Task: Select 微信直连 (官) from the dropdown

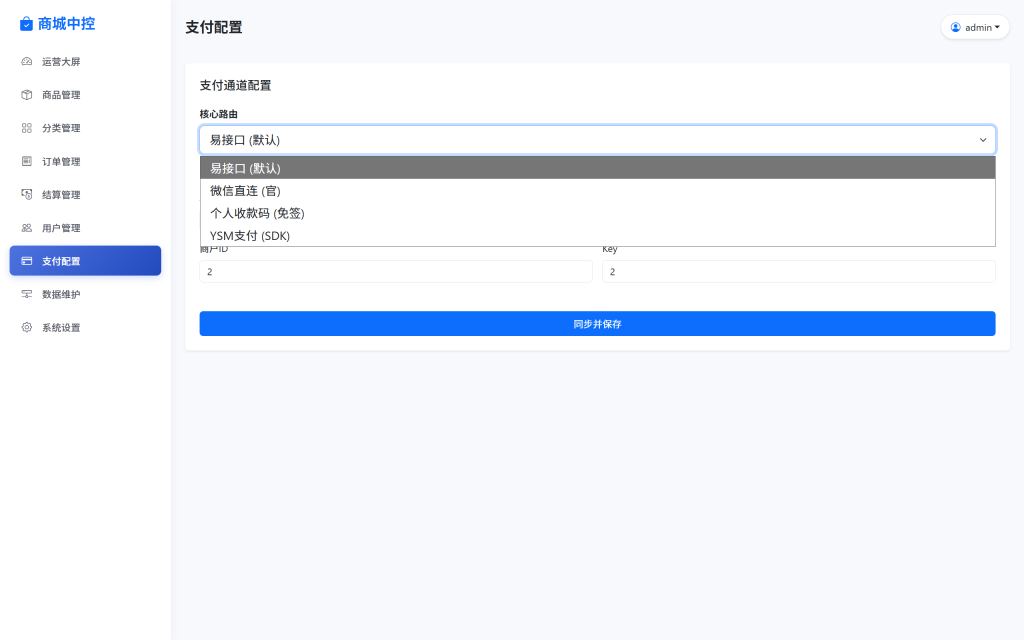Action: pos(246,190)
